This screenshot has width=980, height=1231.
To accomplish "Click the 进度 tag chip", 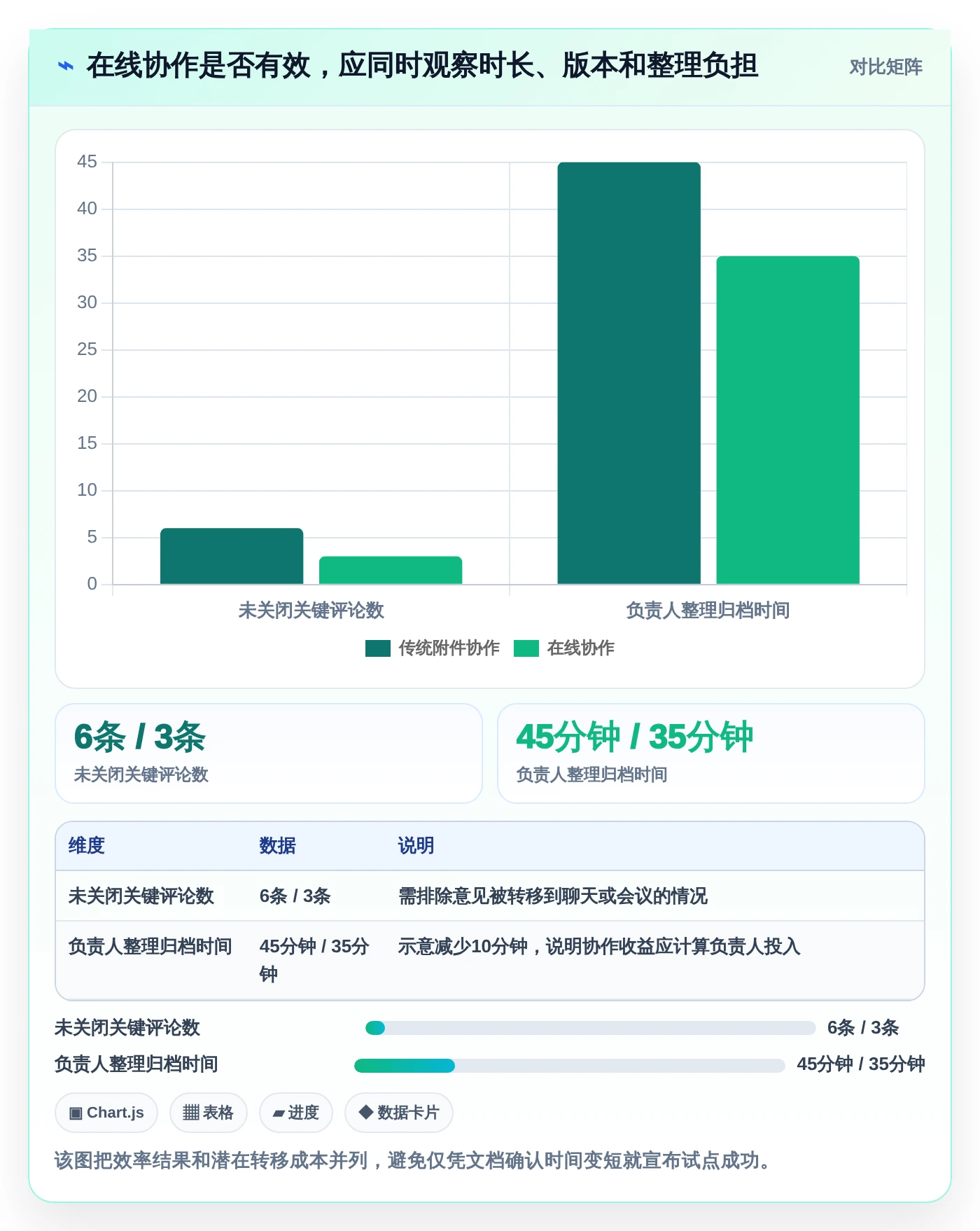I will pyautogui.click(x=296, y=1113).
